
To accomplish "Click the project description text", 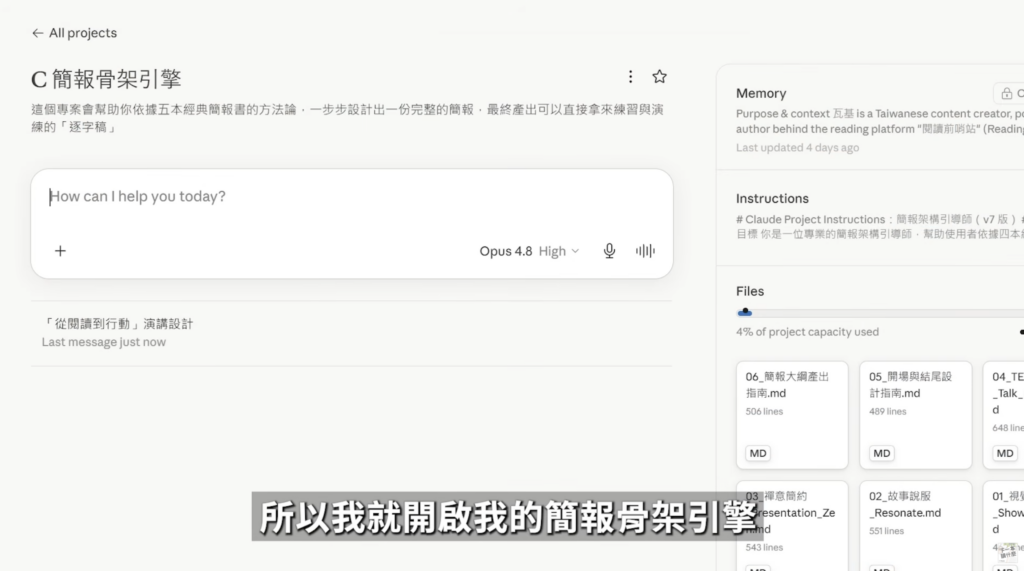I will 347,118.
